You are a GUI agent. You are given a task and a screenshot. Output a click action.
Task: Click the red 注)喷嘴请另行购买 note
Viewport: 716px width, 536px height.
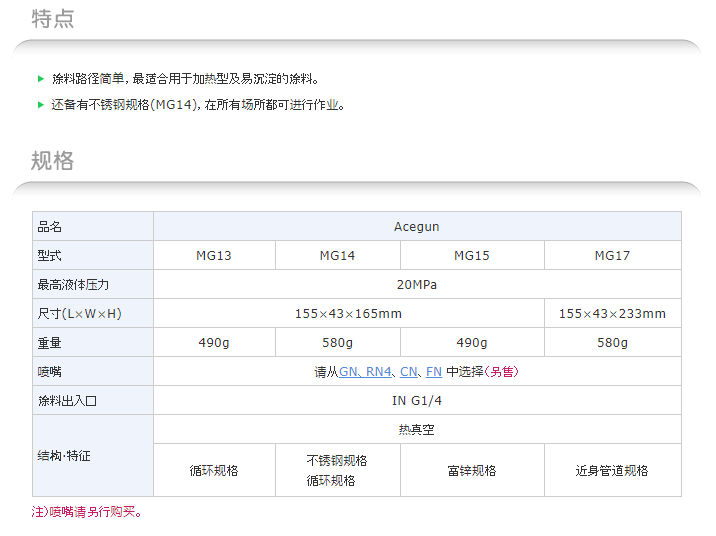click(x=86, y=512)
